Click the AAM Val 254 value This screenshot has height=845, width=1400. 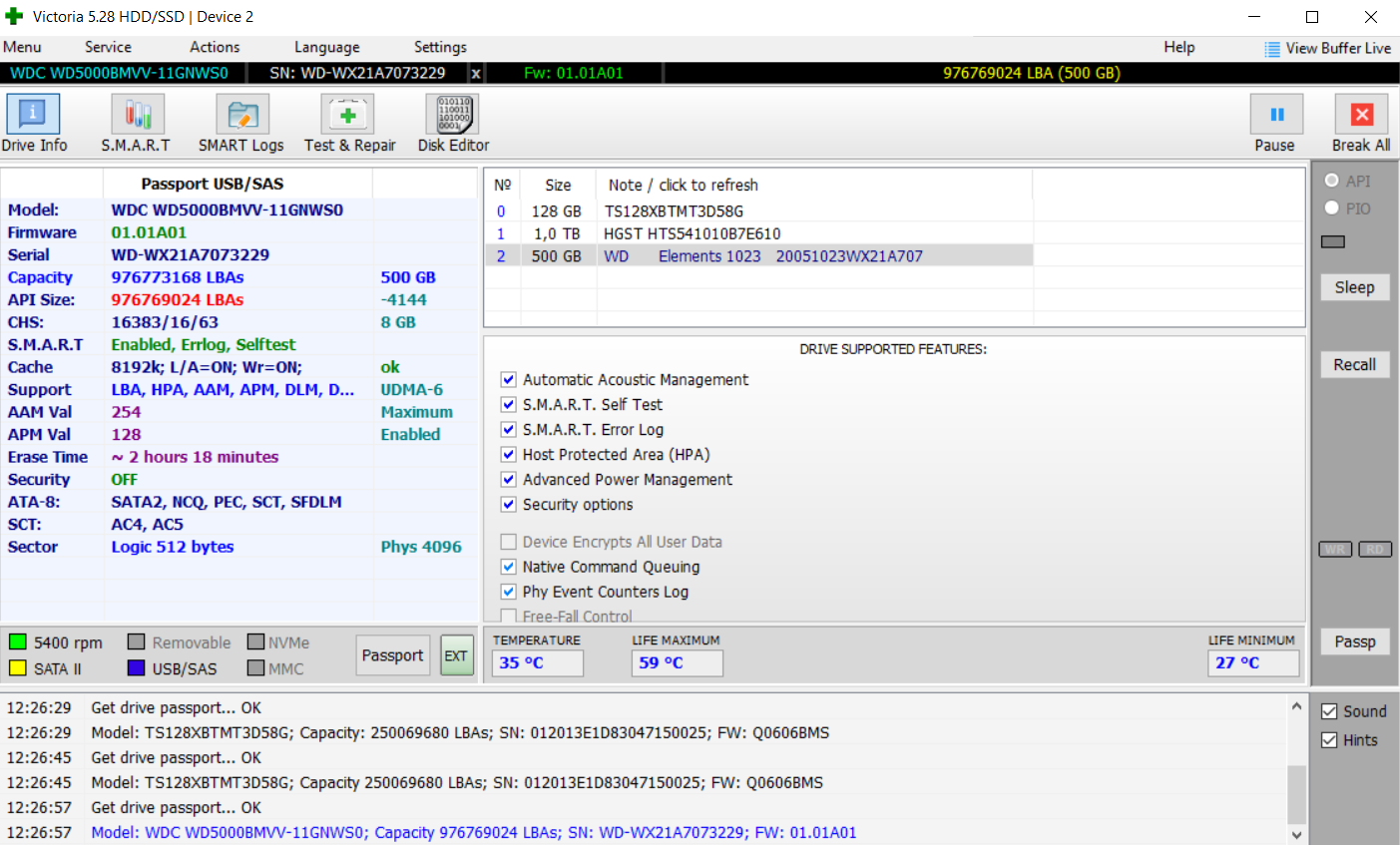pos(126,412)
